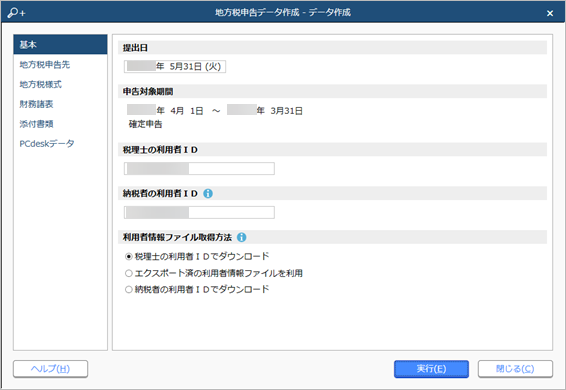The height and width of the screenshot is (390, 566).
Task: Switch to 添付書類 section
Action: 36,124
